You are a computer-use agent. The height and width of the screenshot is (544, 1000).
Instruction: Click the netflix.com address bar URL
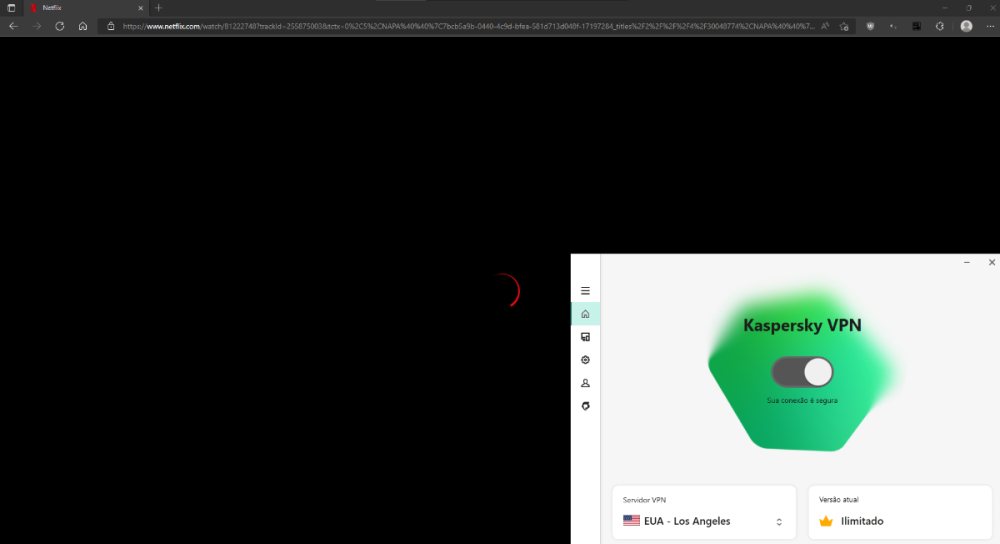(467, 26)
